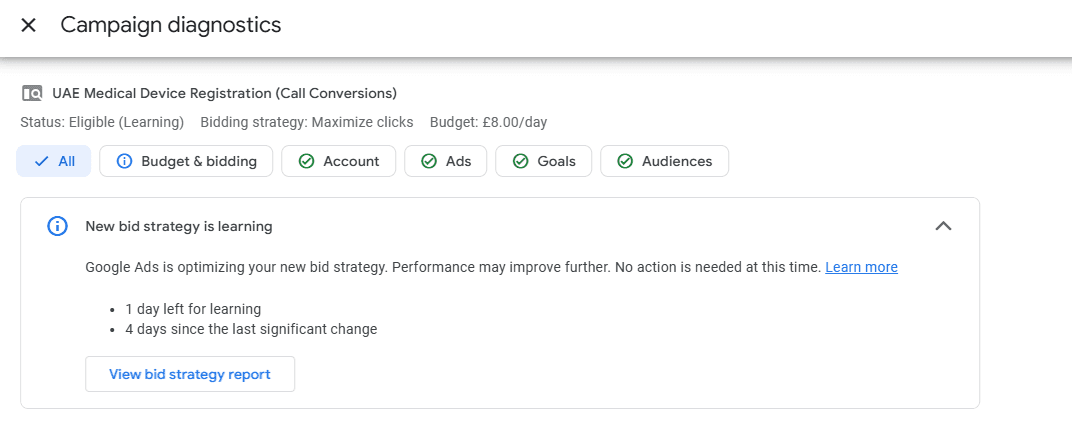Click 4 days since last significant change
The width and height of the screenshot is (1072, 428).
(252, 329)
